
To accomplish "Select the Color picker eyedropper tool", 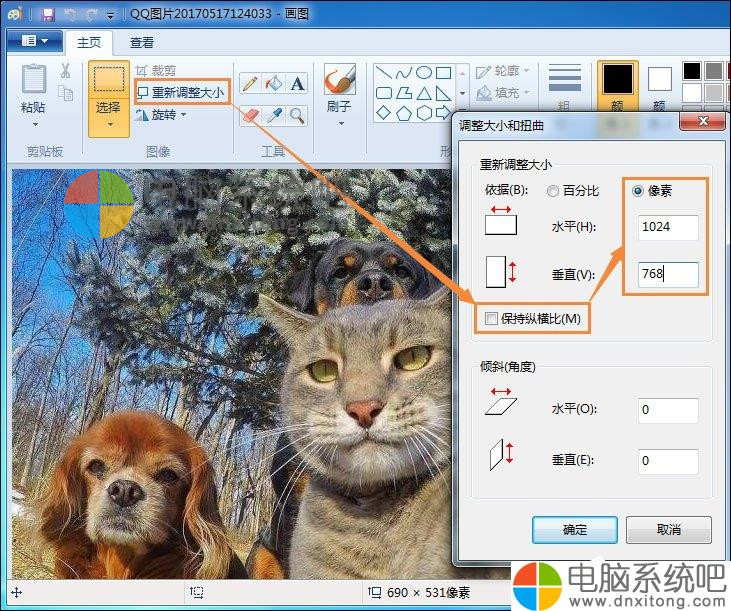I will coord(274,115).
